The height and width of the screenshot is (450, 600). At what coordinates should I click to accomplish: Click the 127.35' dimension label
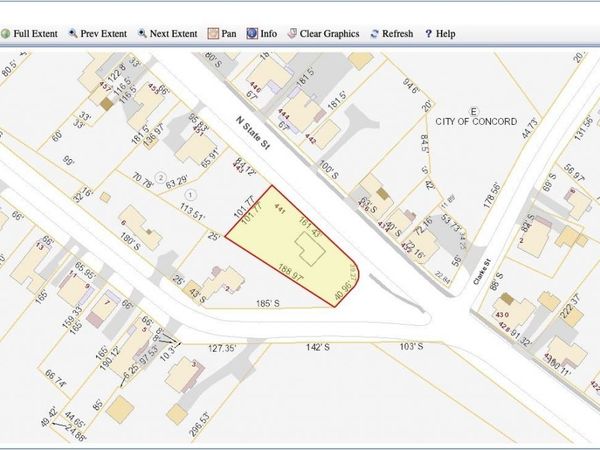(x=222, y=349)
